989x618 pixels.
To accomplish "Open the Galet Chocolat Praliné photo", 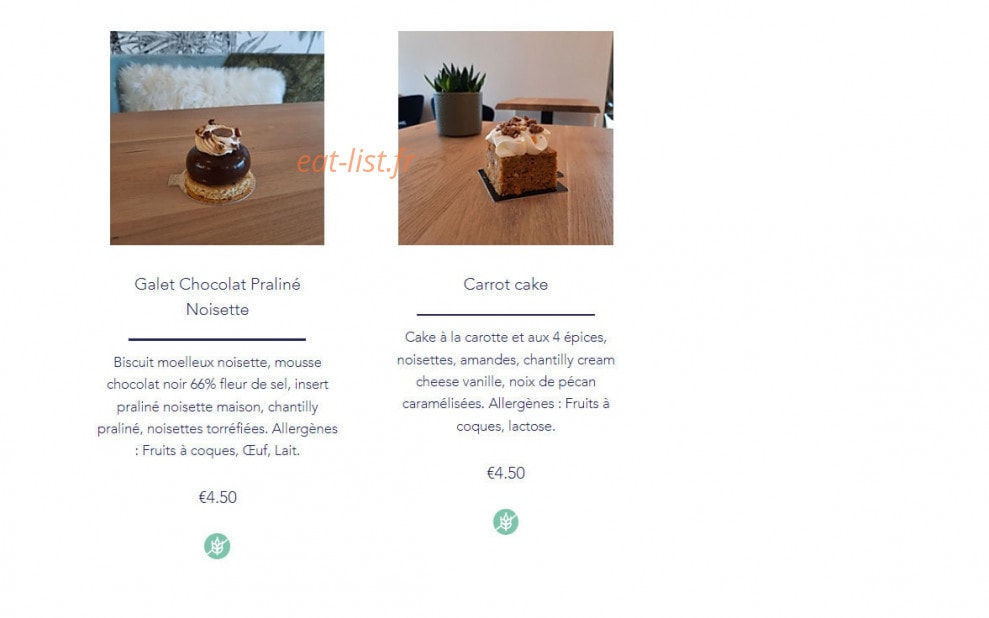I will [x=217, y=137].
